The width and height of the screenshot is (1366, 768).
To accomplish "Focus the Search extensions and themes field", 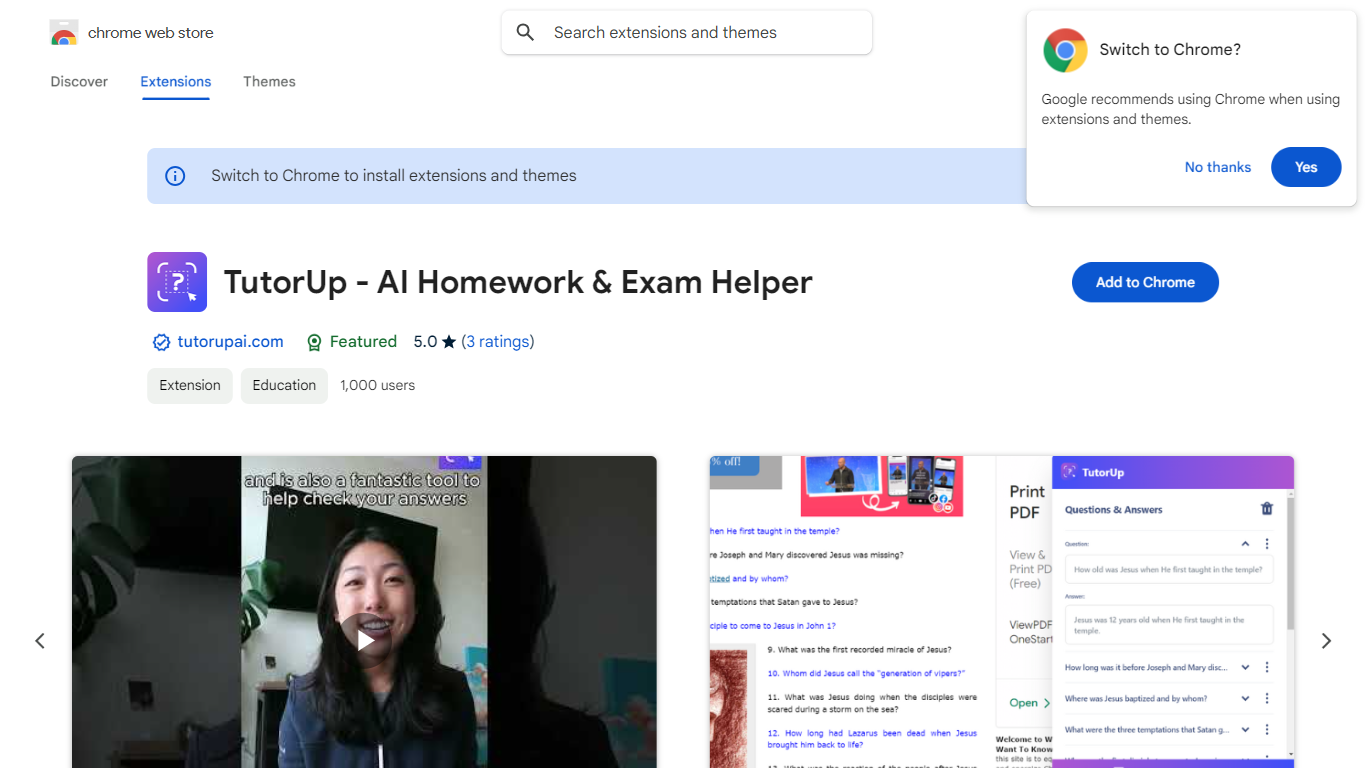I will (x=687, y=33).
